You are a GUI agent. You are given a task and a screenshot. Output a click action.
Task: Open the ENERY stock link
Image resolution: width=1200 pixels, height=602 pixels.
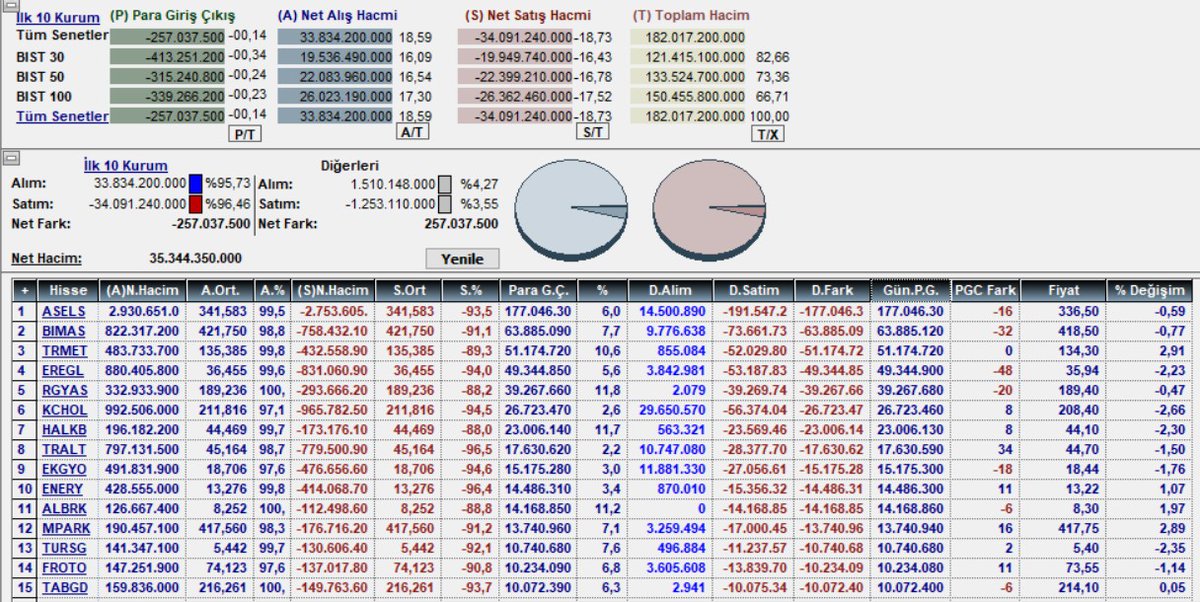click(x=64, y=487)
